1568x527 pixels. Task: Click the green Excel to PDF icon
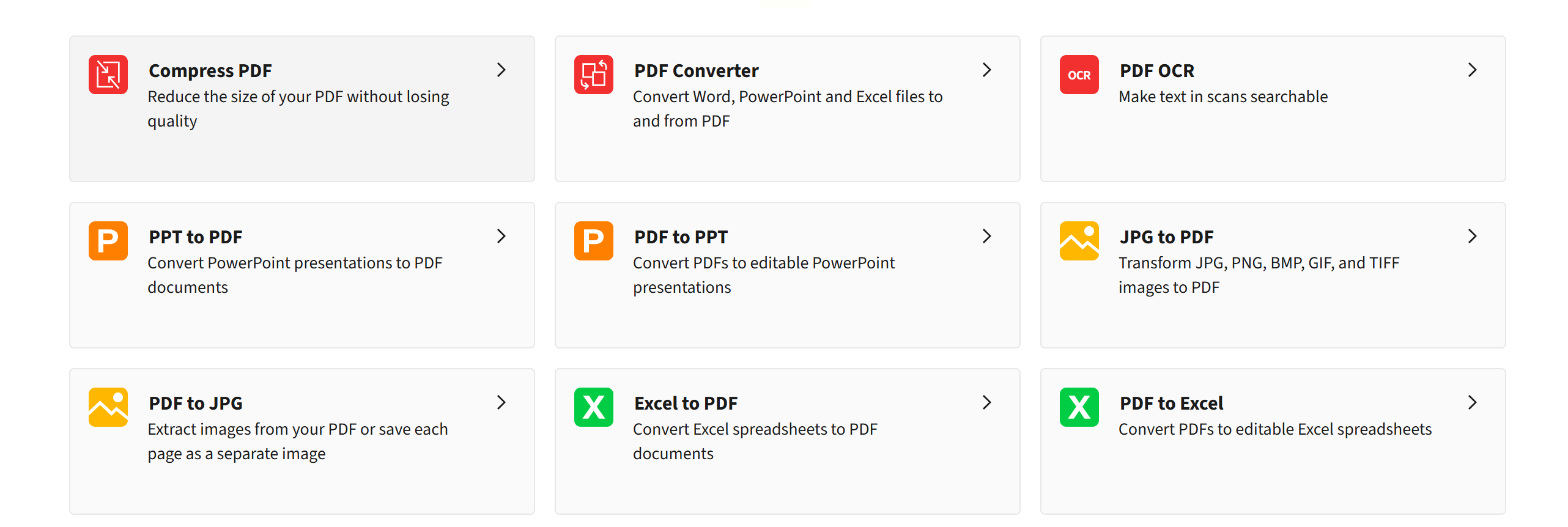click(x=593, y=407)
